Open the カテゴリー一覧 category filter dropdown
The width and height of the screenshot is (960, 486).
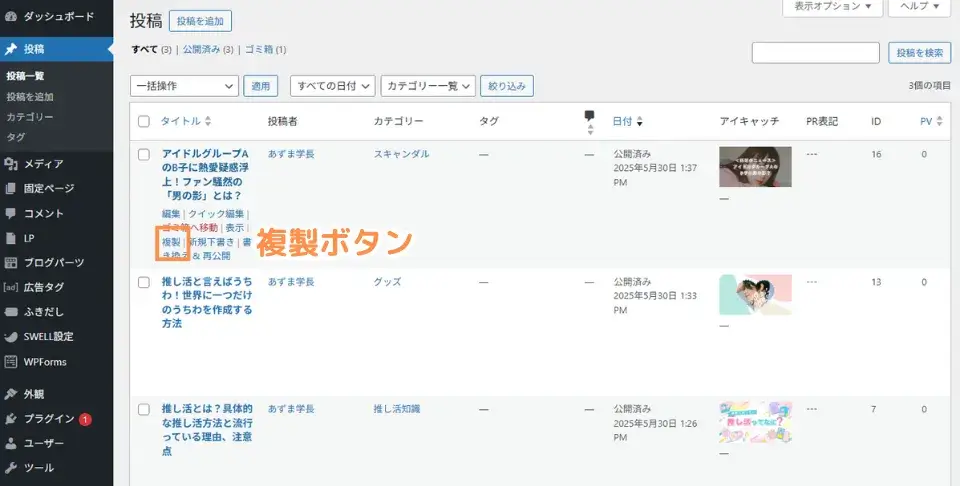428,86
